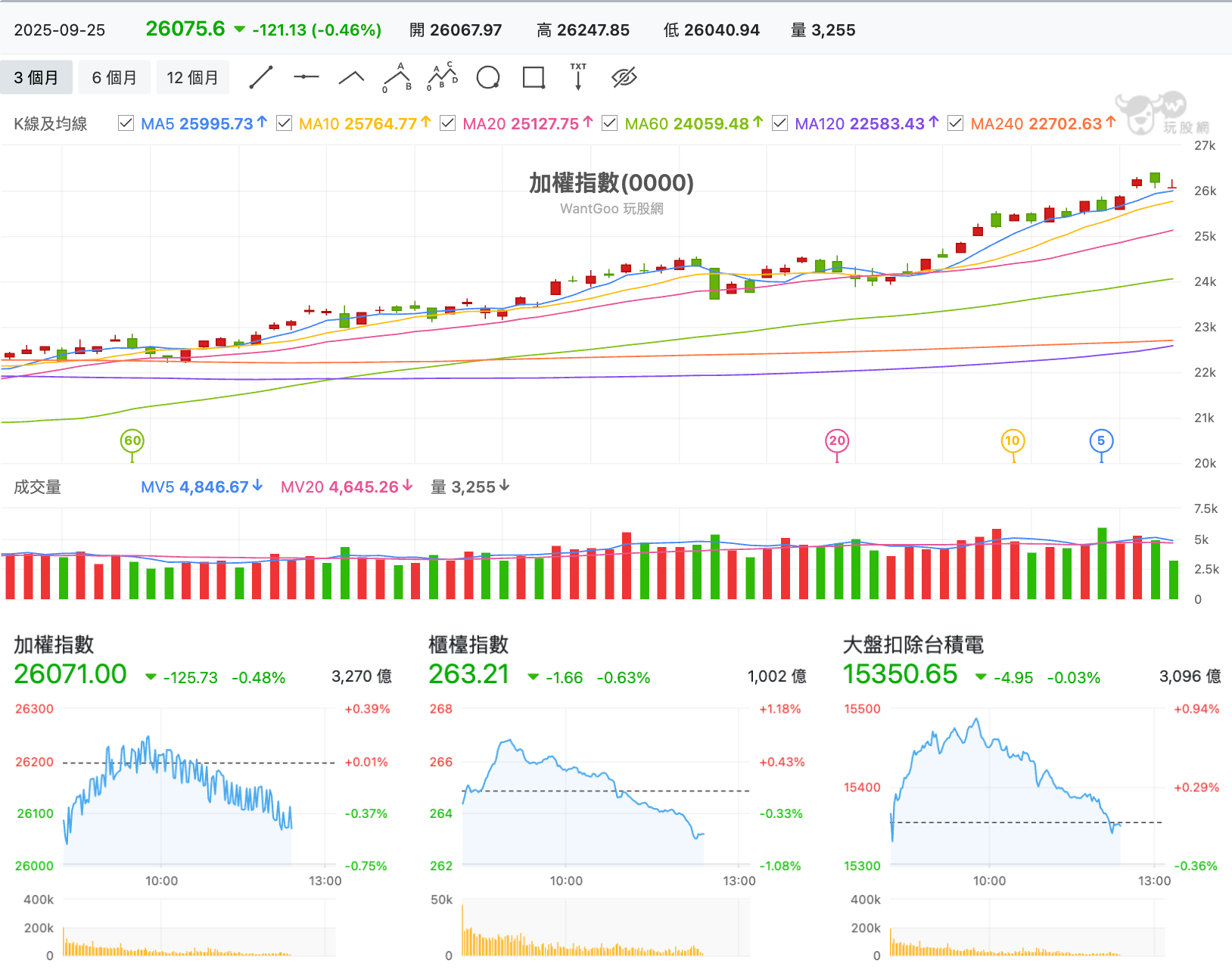
Task: Hide all drawings with eye-slash toggle
Action: tap(623, 76)
